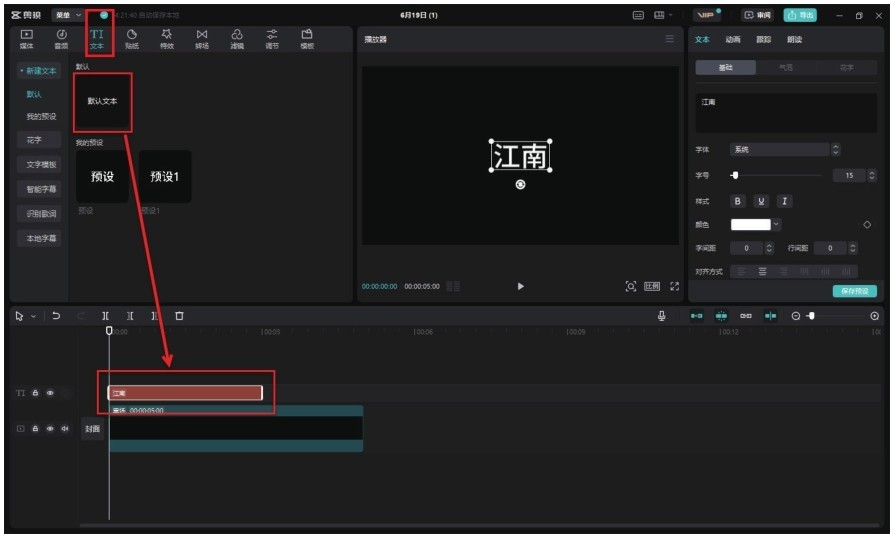This screenshot has width=893, height=536.
Task: Click the trim-left tool beside the split tool
Action: (130, 316)
